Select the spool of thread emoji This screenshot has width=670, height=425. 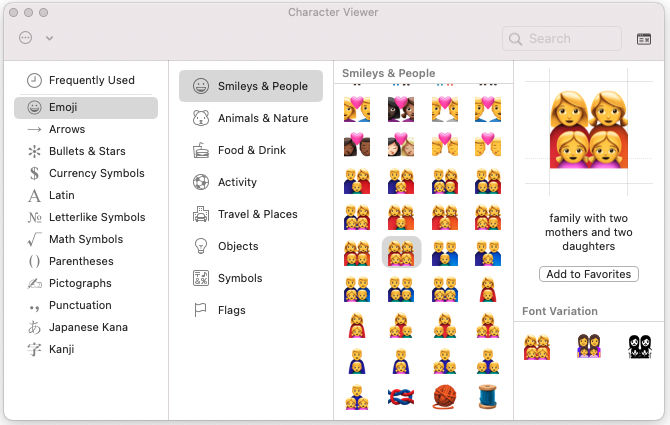pyautogui.click(x=488, y=396)
